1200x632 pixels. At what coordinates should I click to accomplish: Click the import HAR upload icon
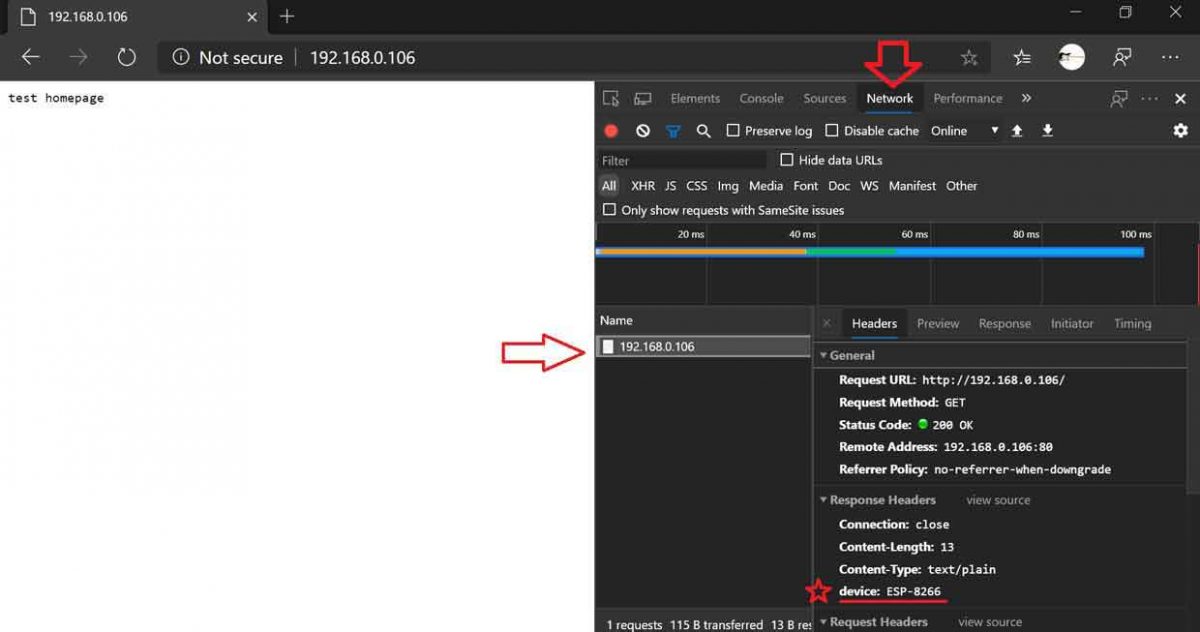point(1017,131)
